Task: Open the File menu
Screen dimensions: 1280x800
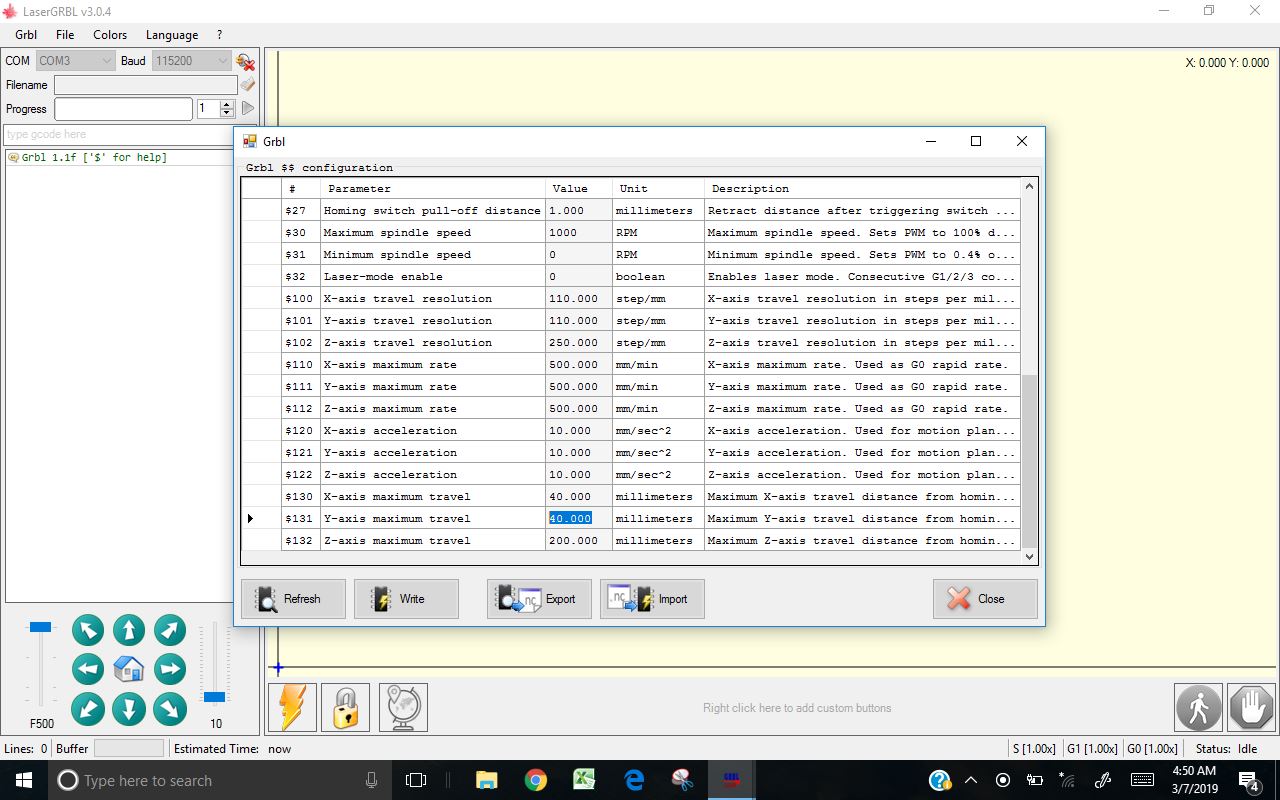Action: pos(65,35)
